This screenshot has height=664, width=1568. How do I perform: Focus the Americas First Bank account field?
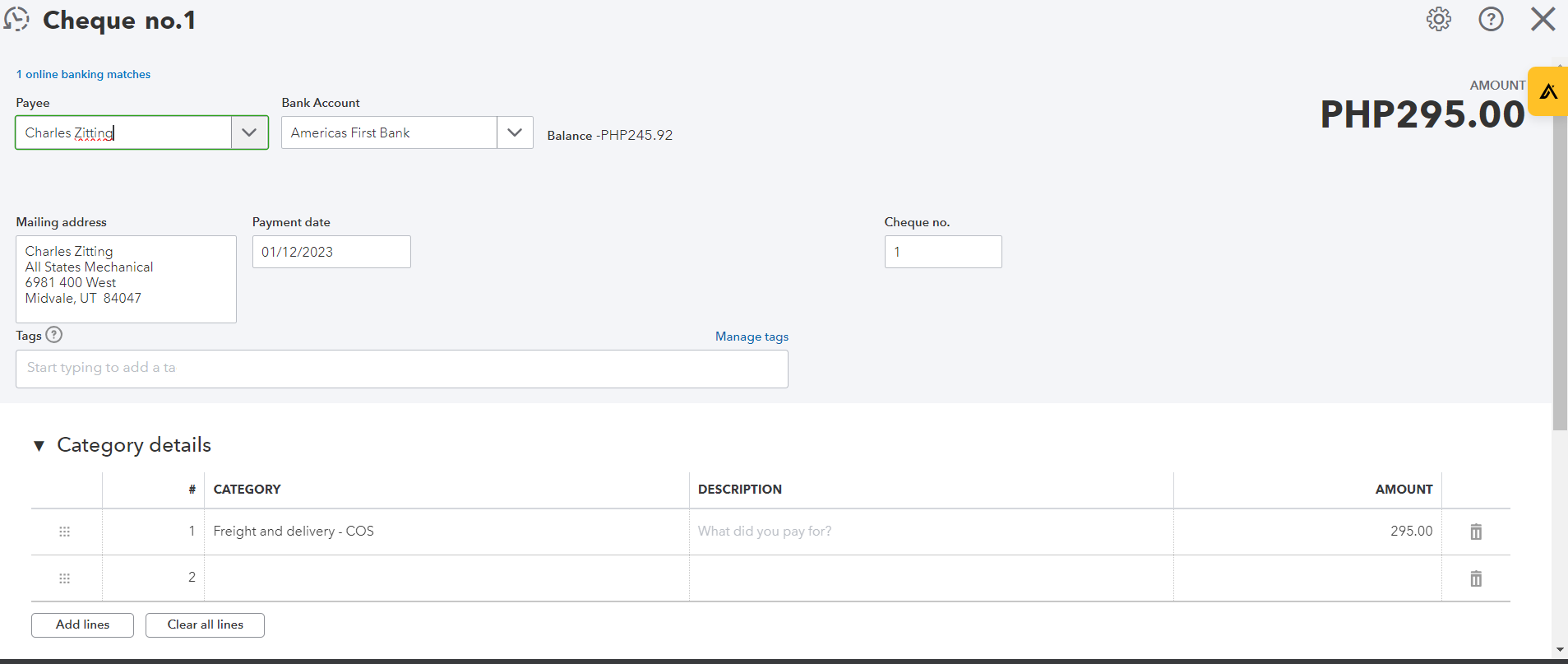click(x=389, y=132)
